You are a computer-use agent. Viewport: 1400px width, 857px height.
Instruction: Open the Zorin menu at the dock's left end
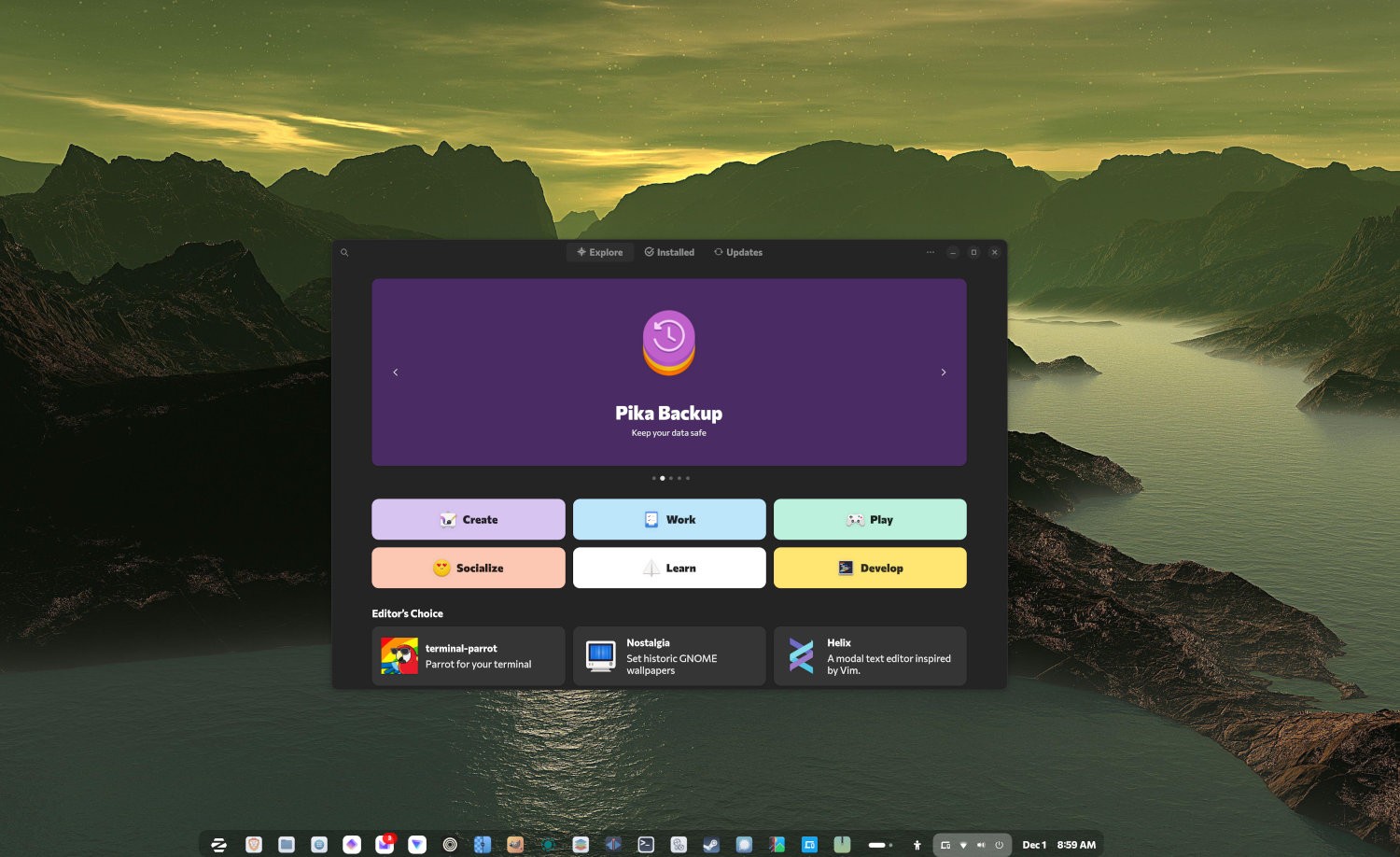219,844
